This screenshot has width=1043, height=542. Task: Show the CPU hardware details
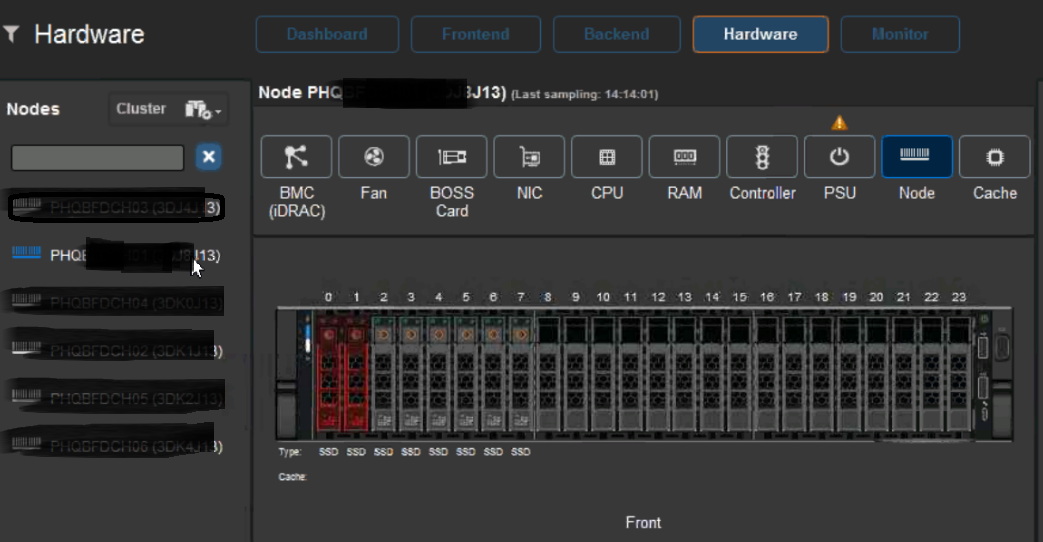tap(607, 157)
